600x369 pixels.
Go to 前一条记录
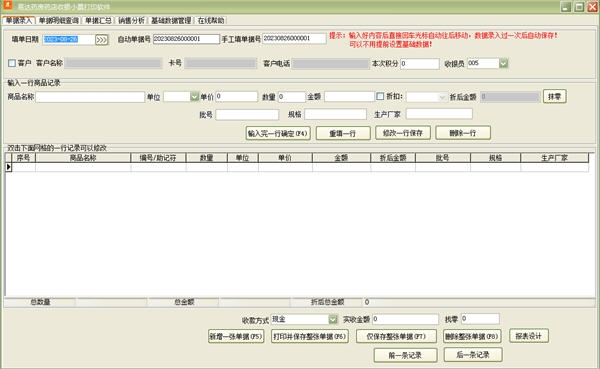coord(405,355)
